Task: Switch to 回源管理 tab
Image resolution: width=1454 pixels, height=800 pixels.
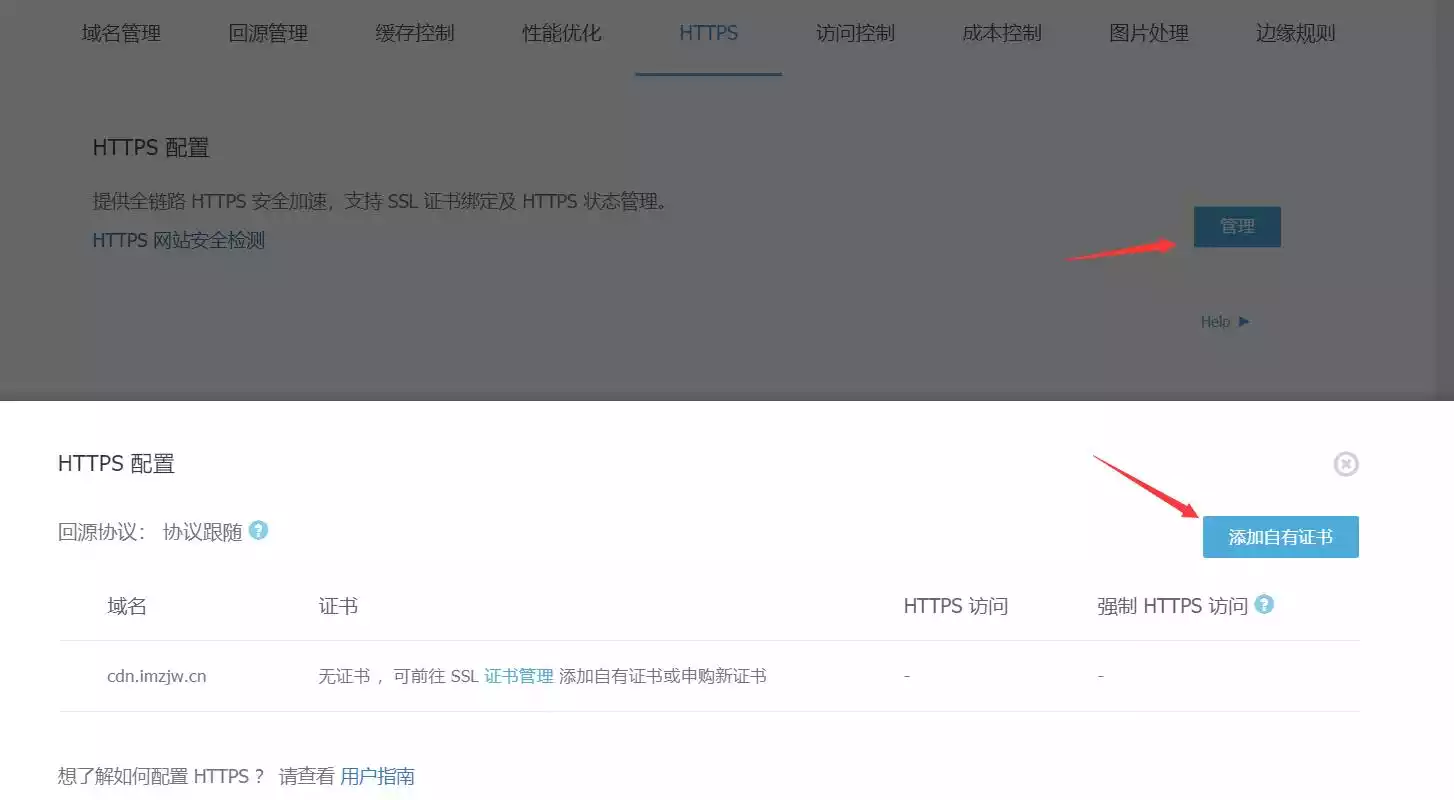Action: (268, 34)
